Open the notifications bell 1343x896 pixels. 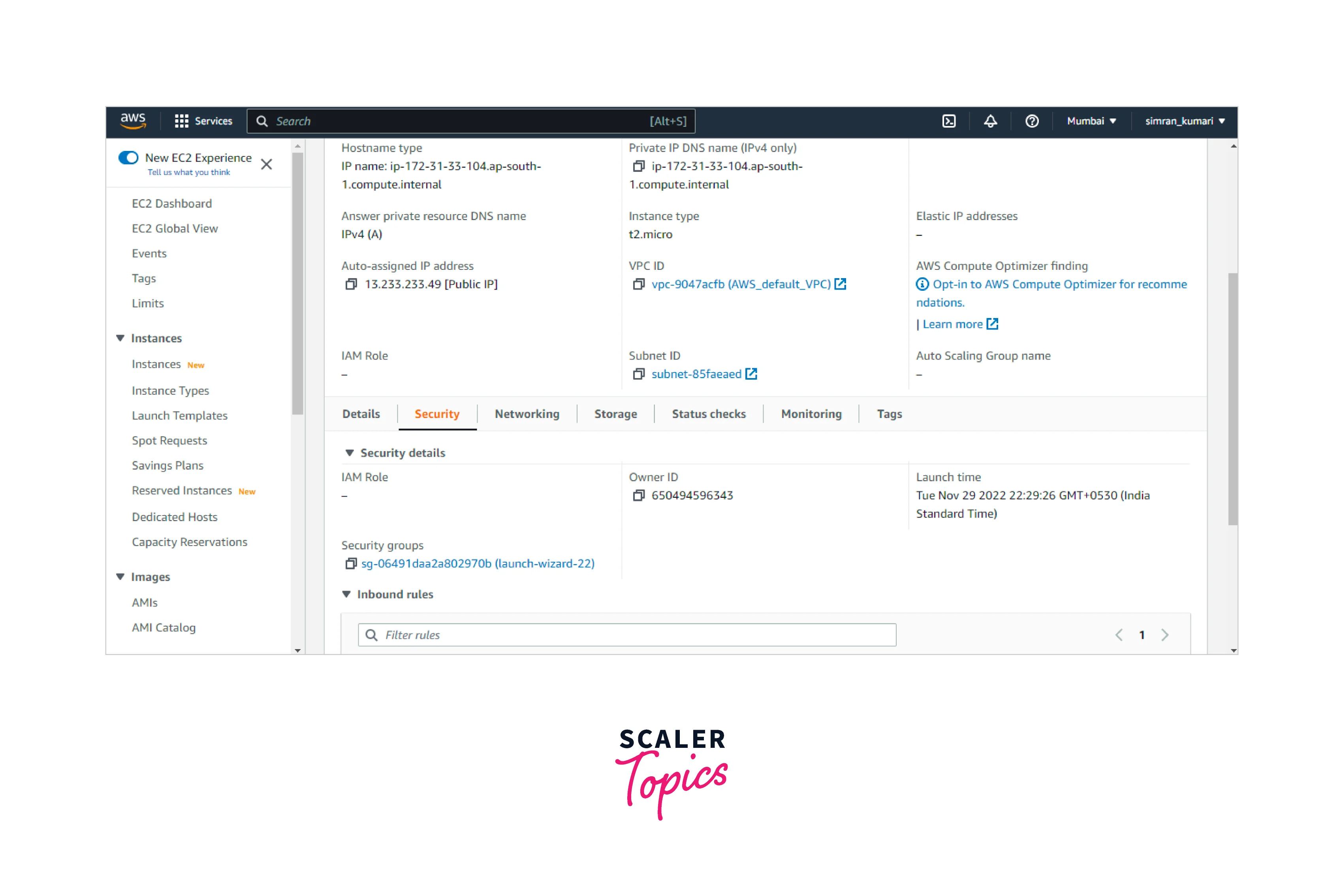990,120
